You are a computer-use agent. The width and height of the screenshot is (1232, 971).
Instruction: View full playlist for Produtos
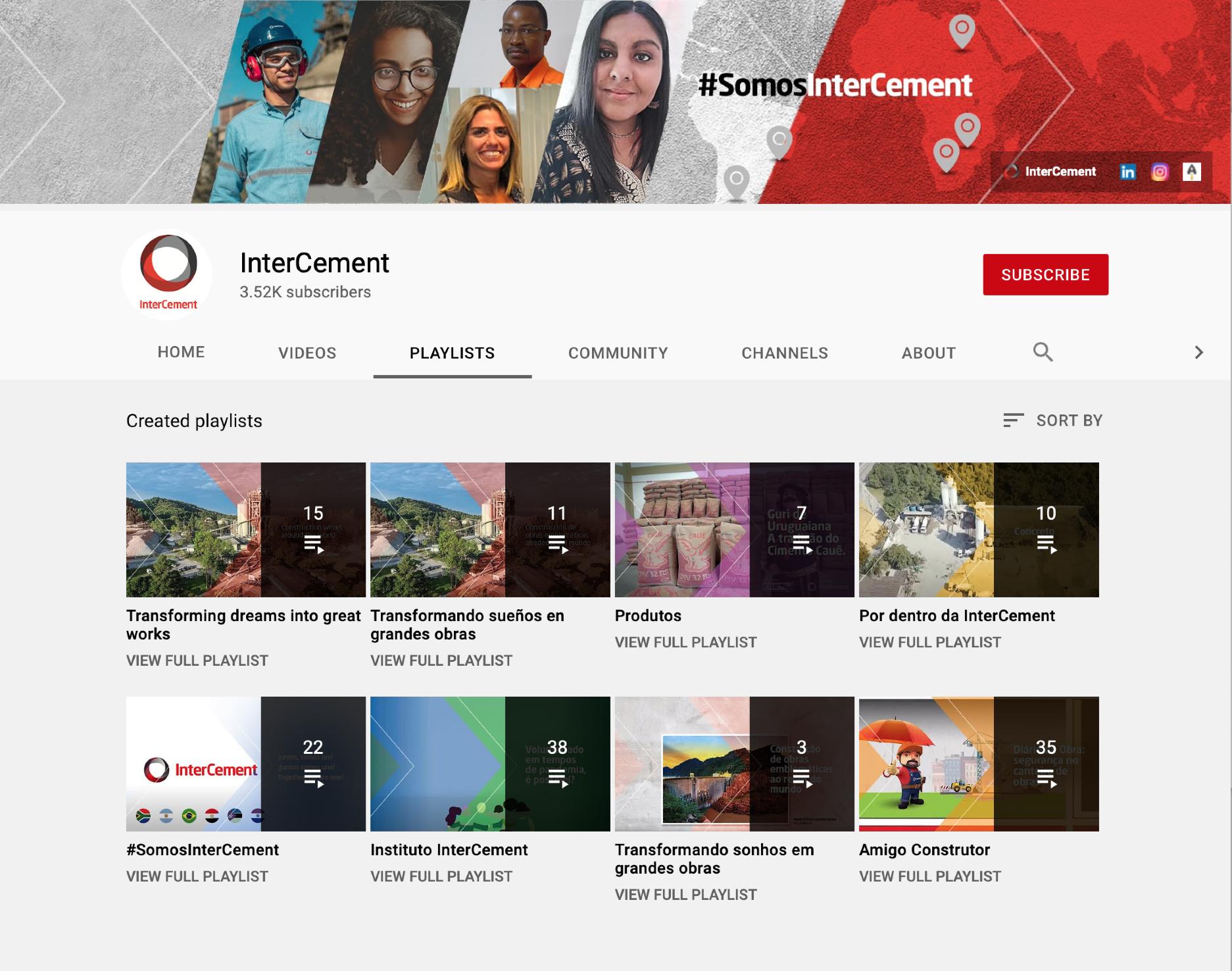point(686,642)
